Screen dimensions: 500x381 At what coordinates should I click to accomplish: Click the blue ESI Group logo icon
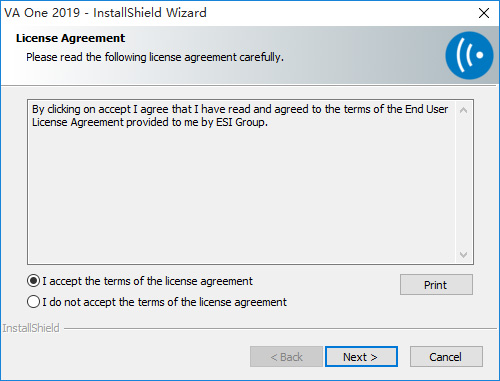[x=469, y=55]
